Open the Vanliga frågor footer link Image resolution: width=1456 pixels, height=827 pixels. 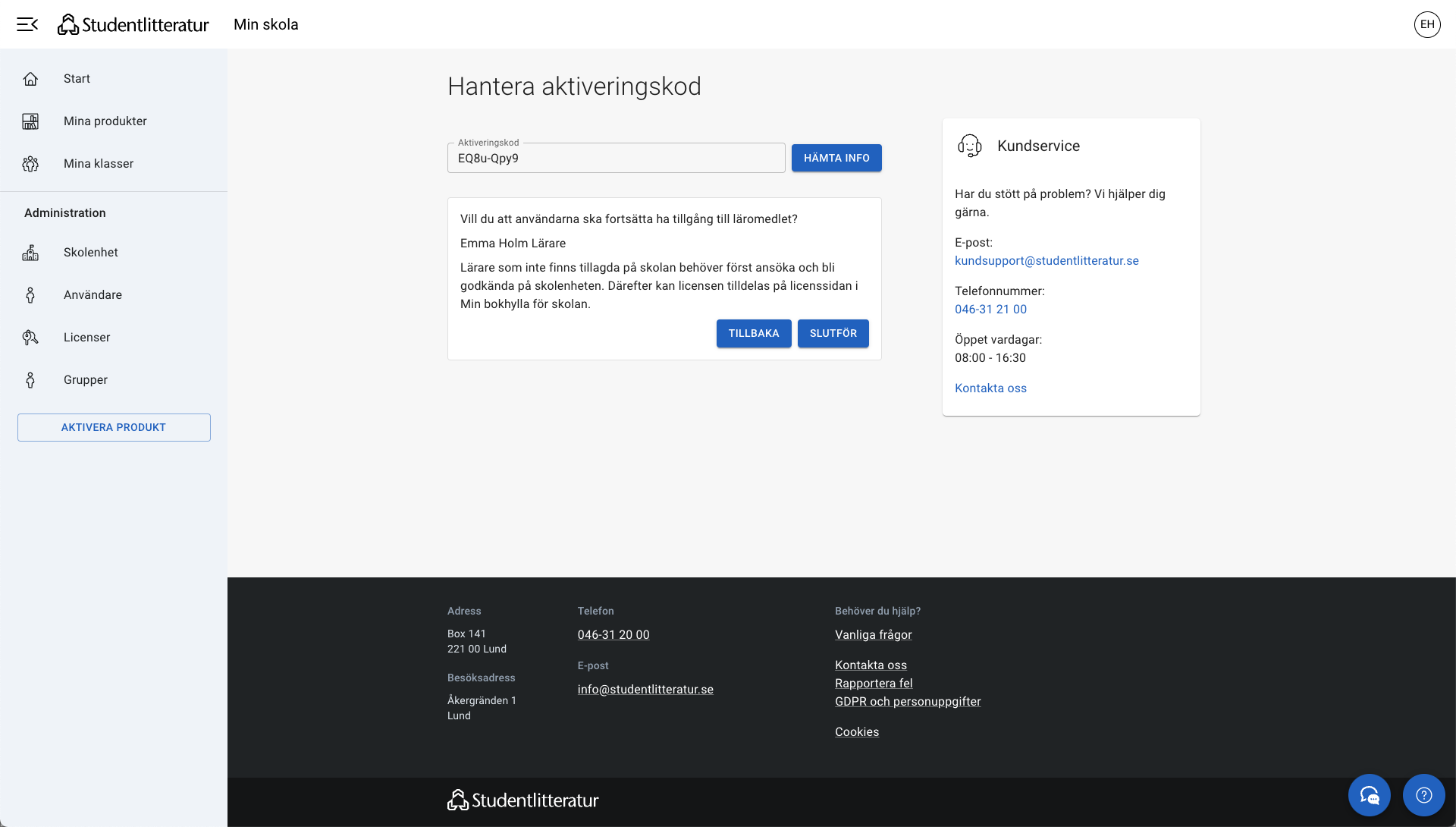point(873,634)
